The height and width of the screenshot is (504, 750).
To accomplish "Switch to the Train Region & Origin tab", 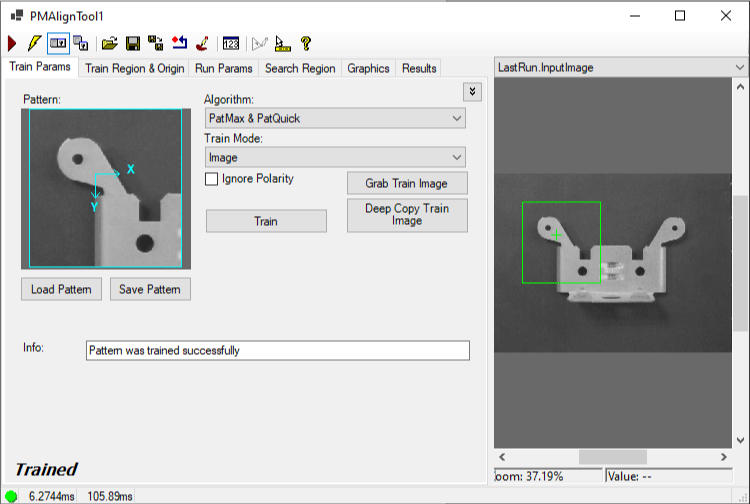I will tap(134, 68).
